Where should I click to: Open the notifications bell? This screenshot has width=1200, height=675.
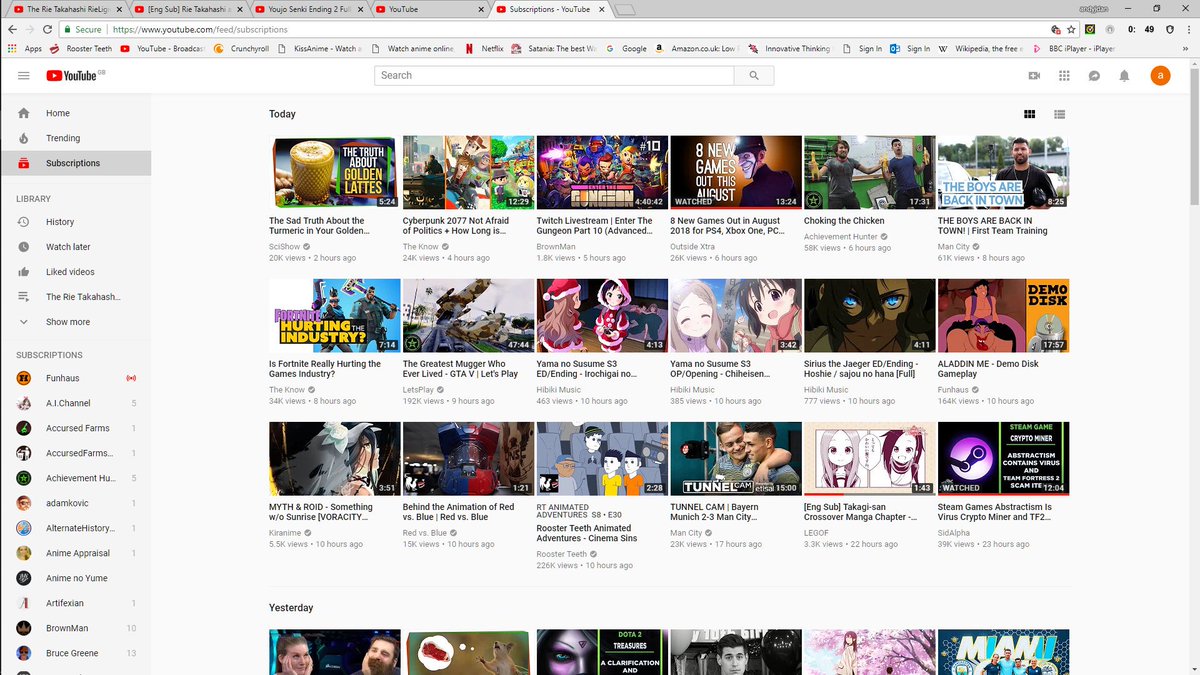coord(1124,76)
